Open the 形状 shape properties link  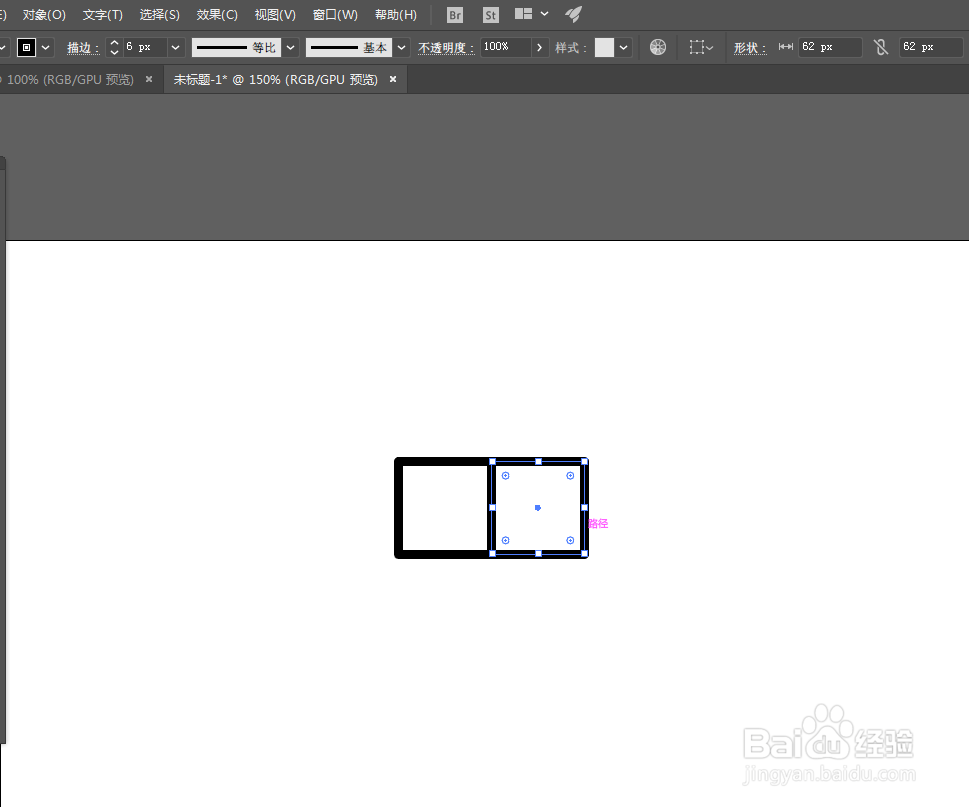point(750,48)
